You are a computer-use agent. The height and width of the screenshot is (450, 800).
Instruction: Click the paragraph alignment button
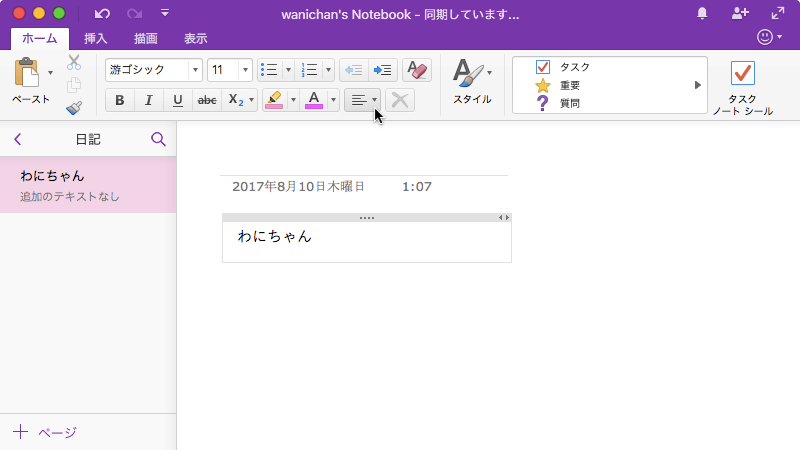tap(359, 100)
